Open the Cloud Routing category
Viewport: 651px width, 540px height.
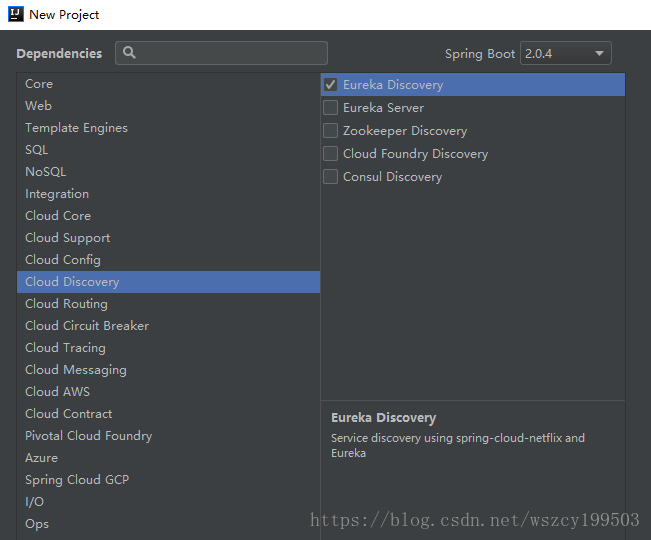click(x=168, y=304)
